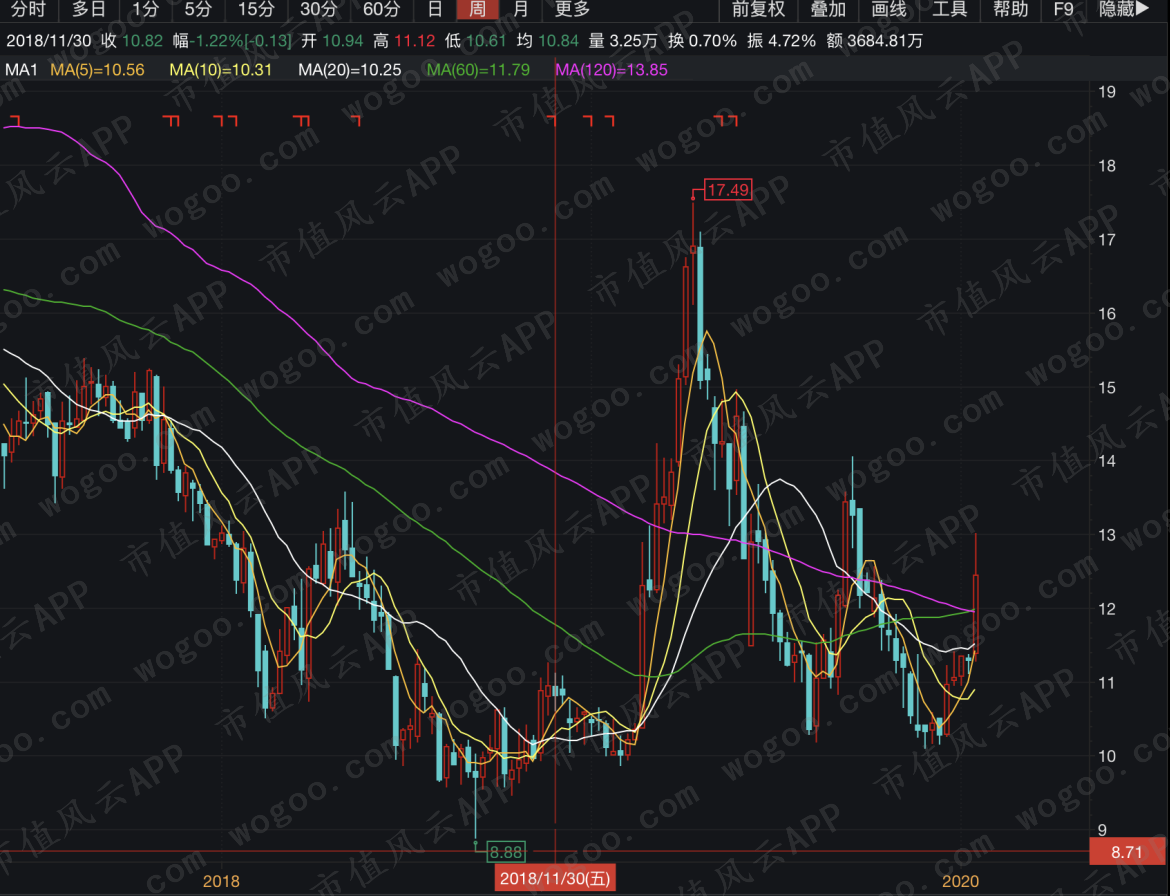Click the 17.49 high price label
The height and width of the screenshot is (896, 1170).
(x=728, y=189)
